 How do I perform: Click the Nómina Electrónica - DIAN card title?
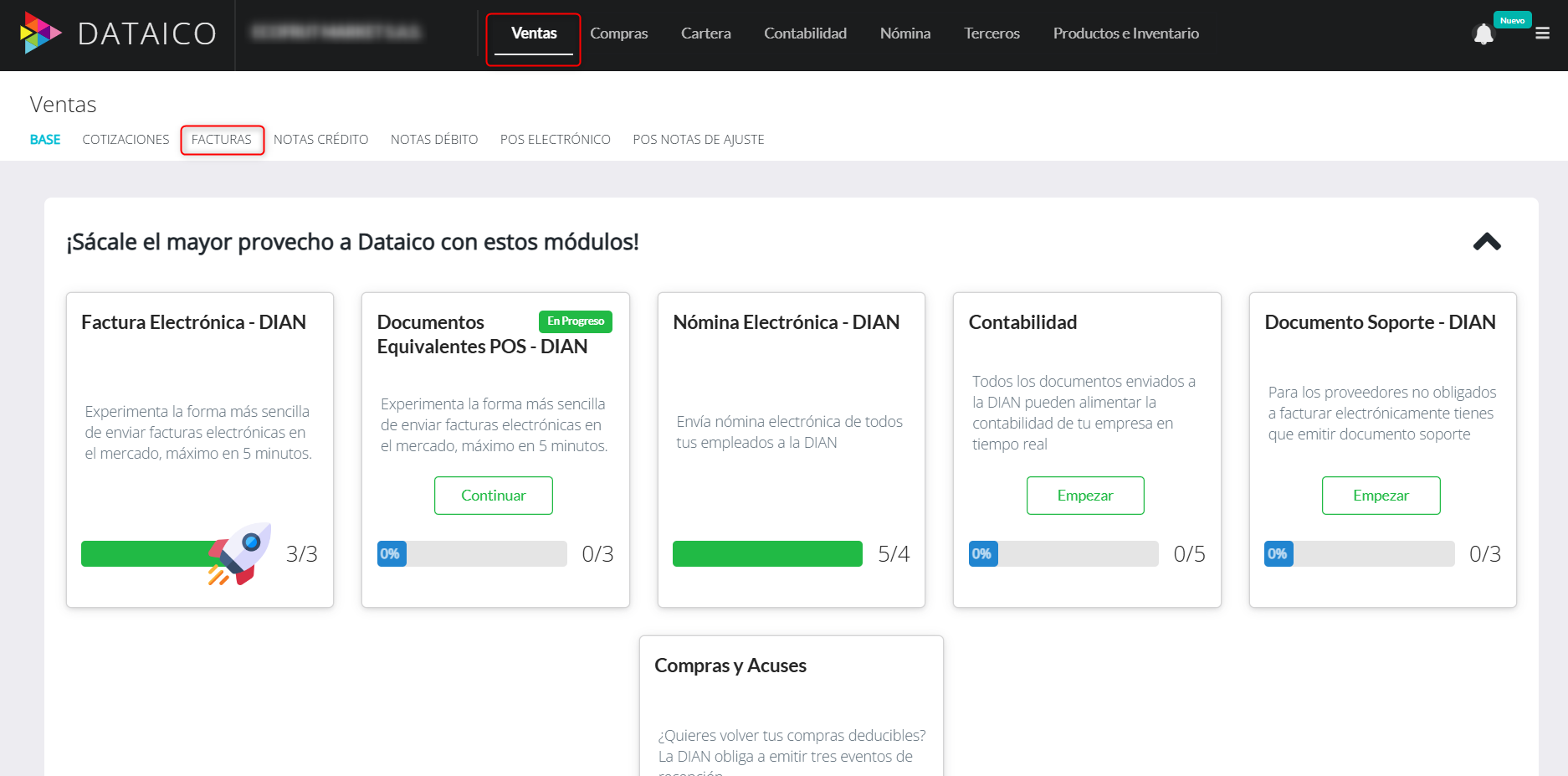(x=787, y=322)
